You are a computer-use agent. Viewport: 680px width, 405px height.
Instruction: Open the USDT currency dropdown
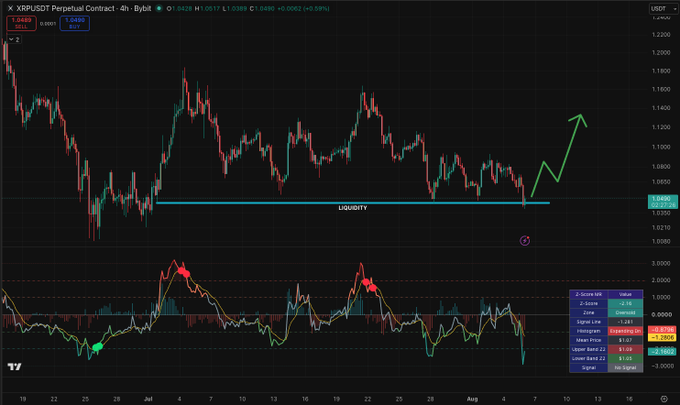(x=663, y=9)
